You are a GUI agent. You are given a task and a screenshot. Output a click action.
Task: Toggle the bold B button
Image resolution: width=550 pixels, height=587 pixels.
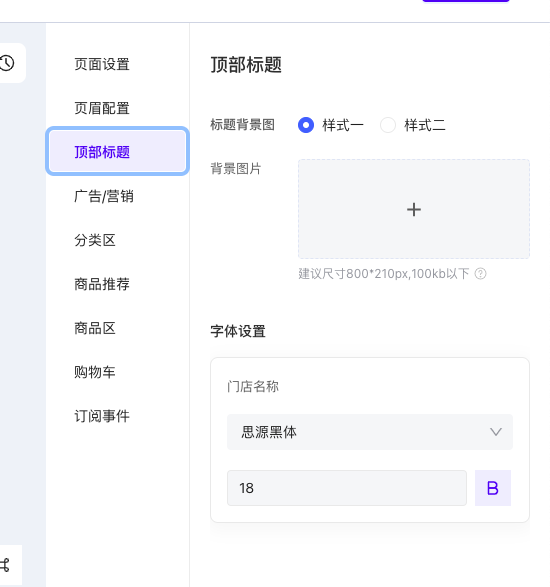493,488
